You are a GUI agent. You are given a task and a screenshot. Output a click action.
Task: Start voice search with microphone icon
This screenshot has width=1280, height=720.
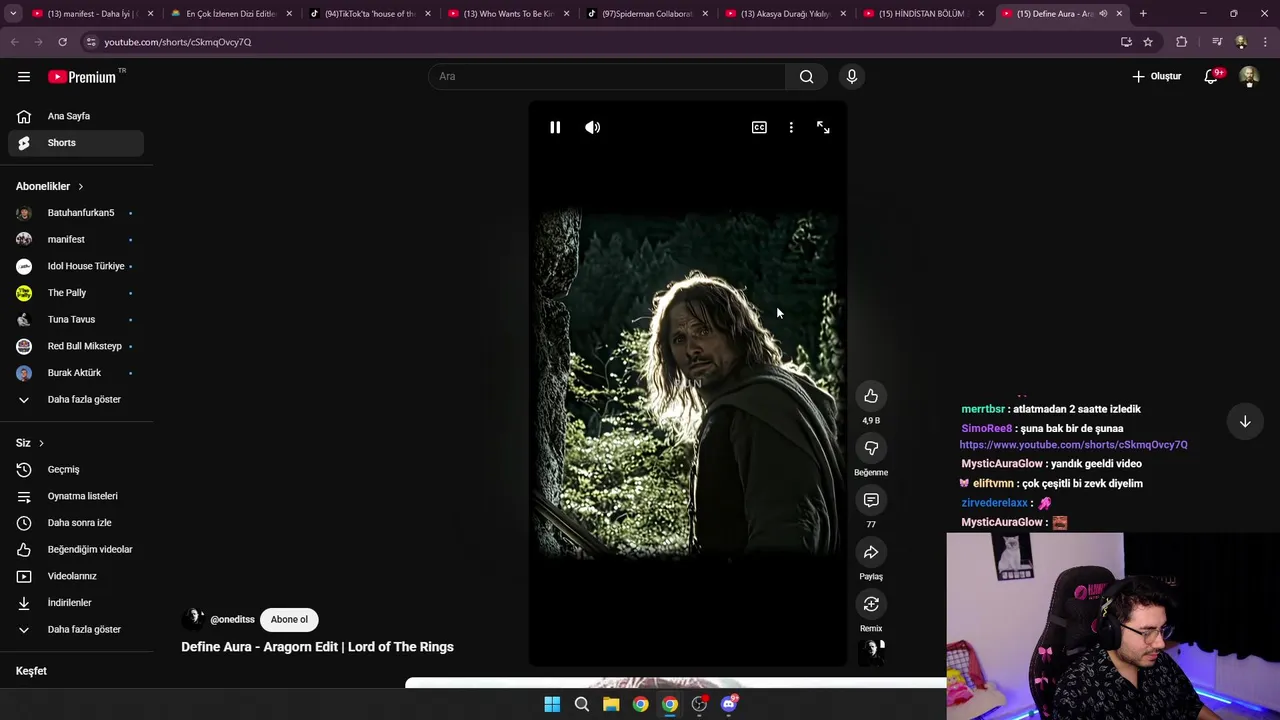[852, 76]
